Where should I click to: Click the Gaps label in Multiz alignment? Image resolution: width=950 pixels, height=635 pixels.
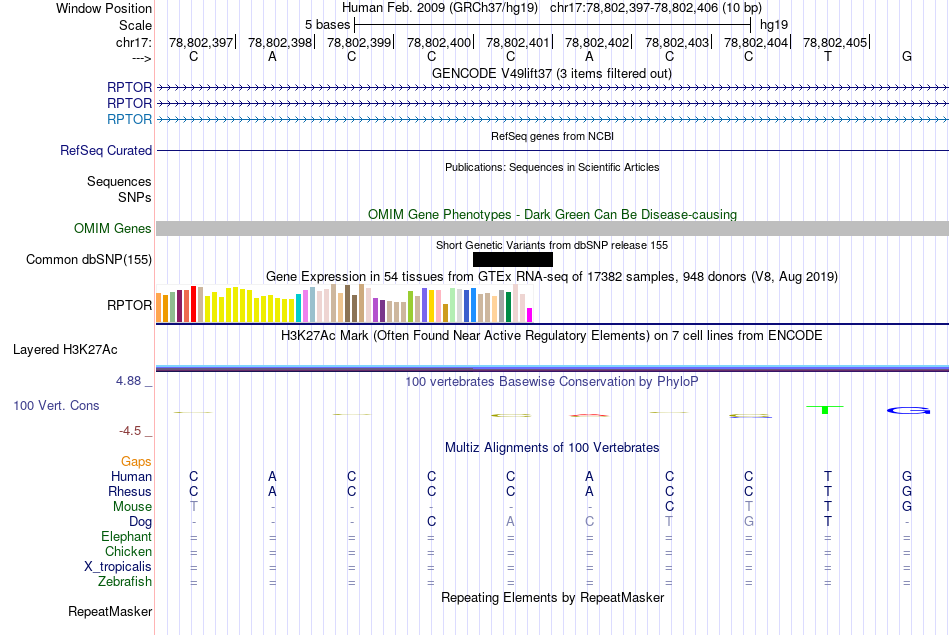coord(136,462)
